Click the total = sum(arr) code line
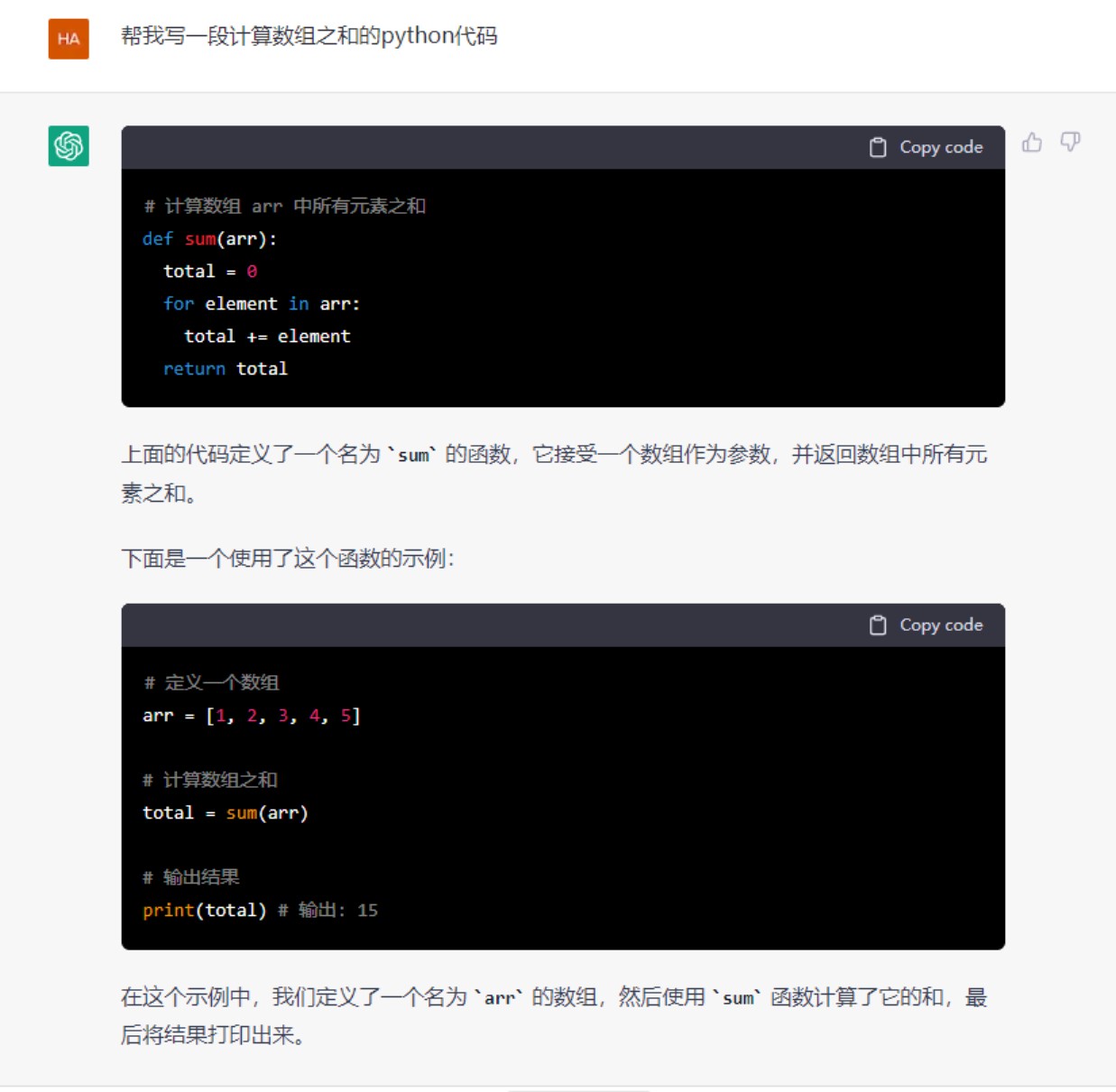Screen dimensions: 1116x1092 pos(224,812)
